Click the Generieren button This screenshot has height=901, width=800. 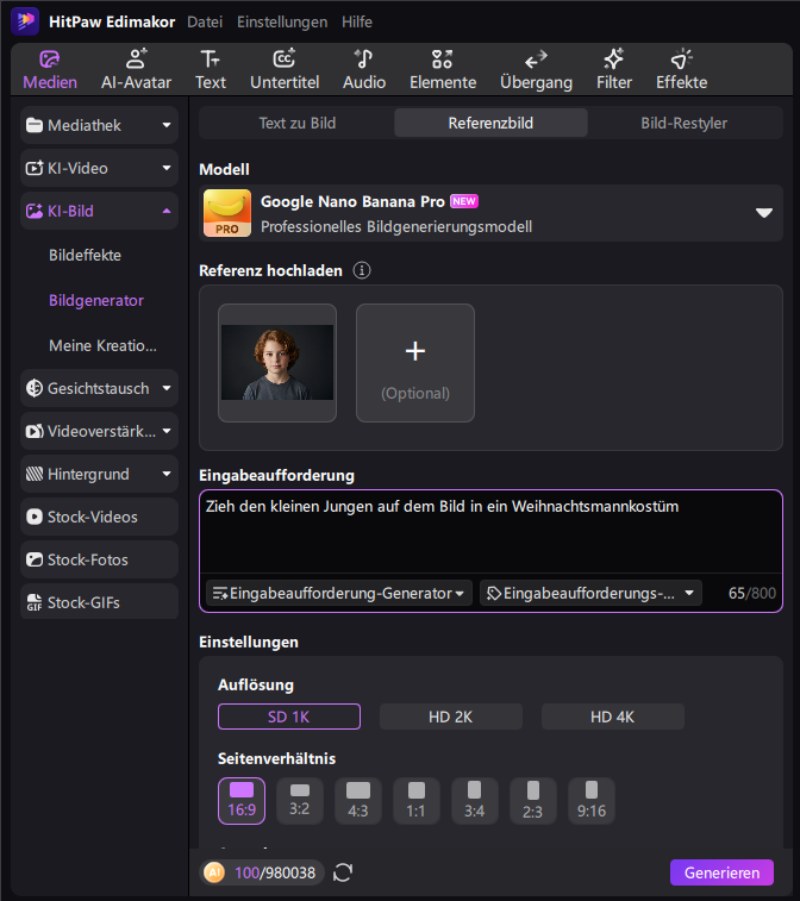pos(721,873)
